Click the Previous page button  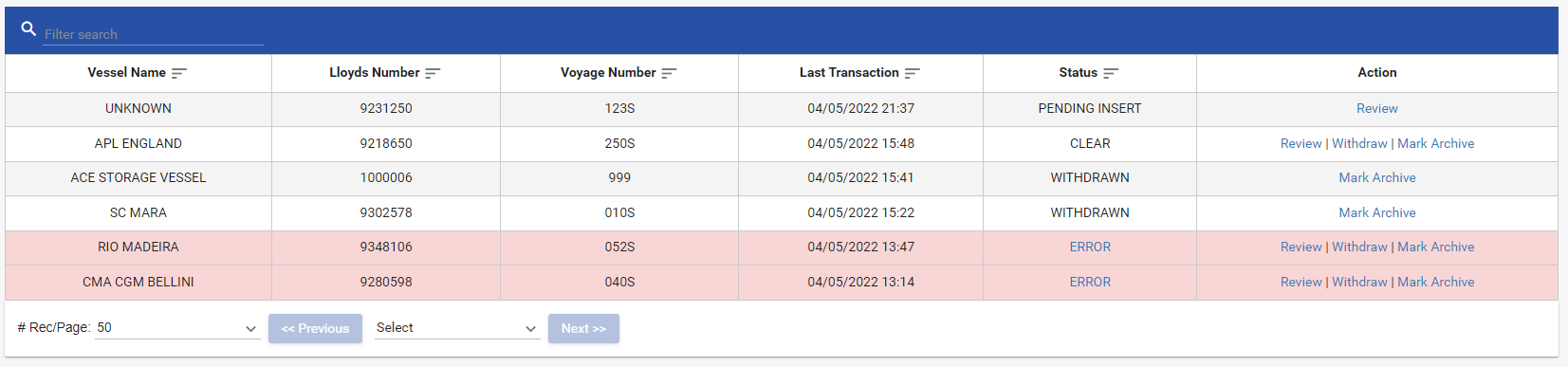(x=315, y=328)
